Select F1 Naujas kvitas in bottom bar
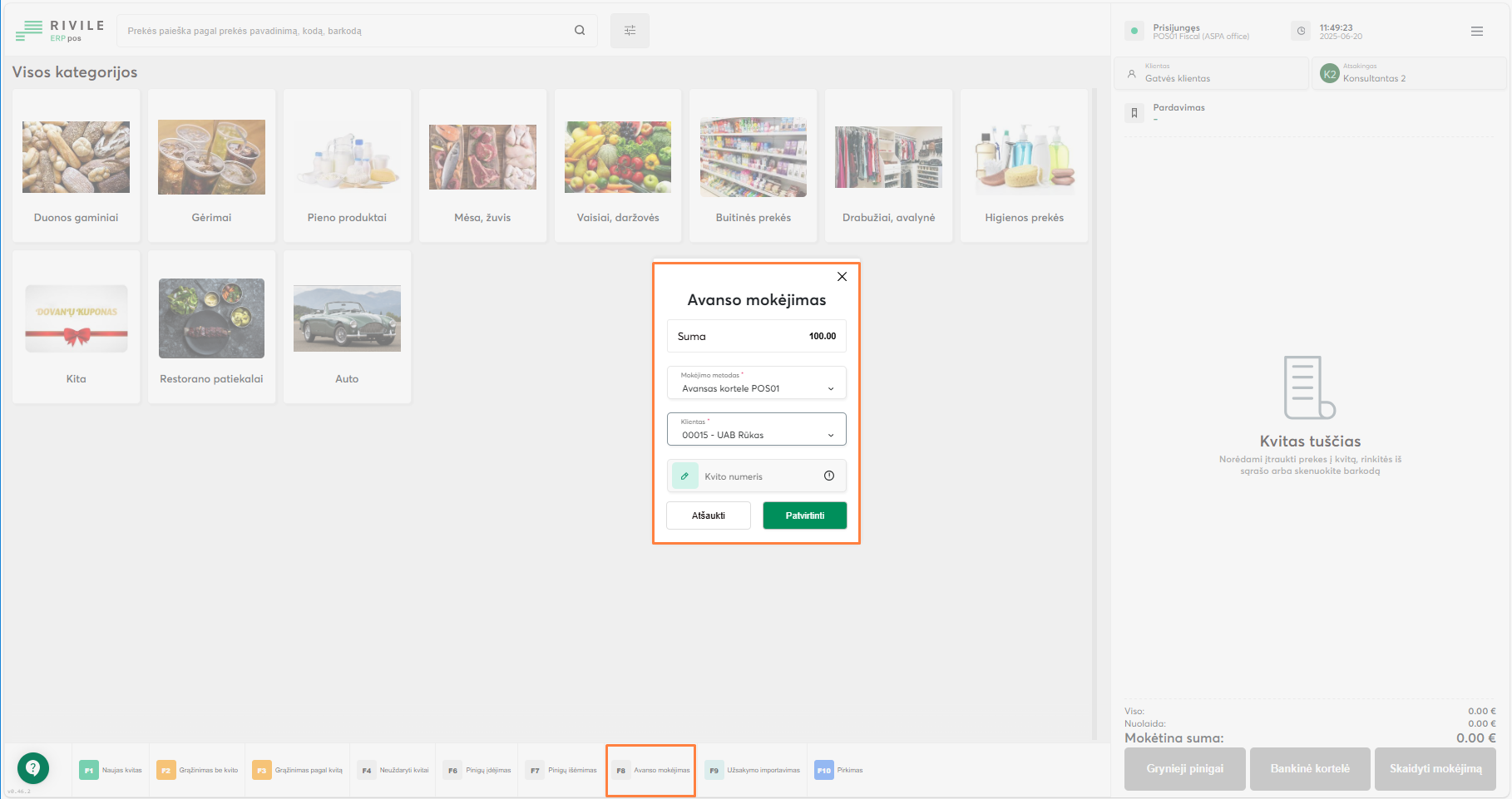 (x=111, y=771)
